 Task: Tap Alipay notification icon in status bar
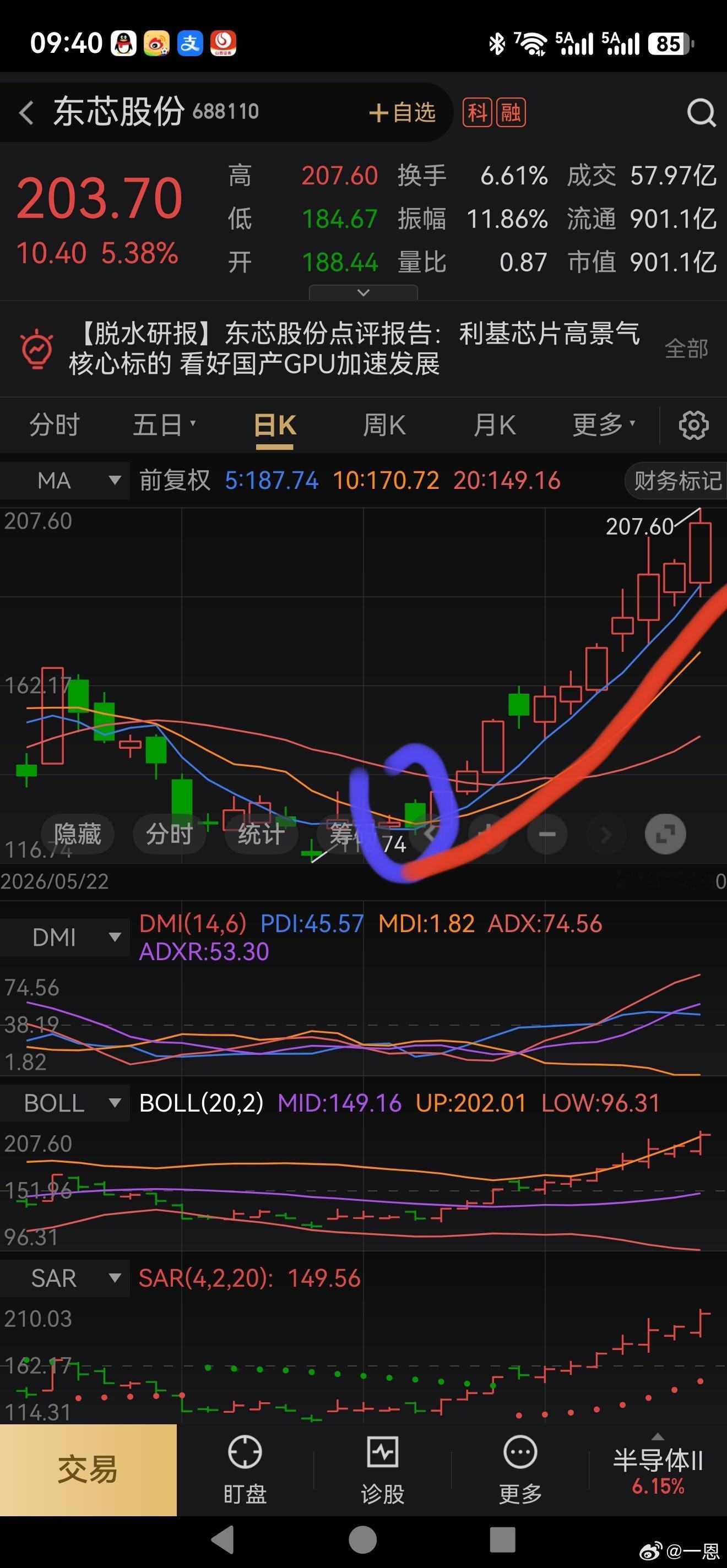[x=190, y=44]
